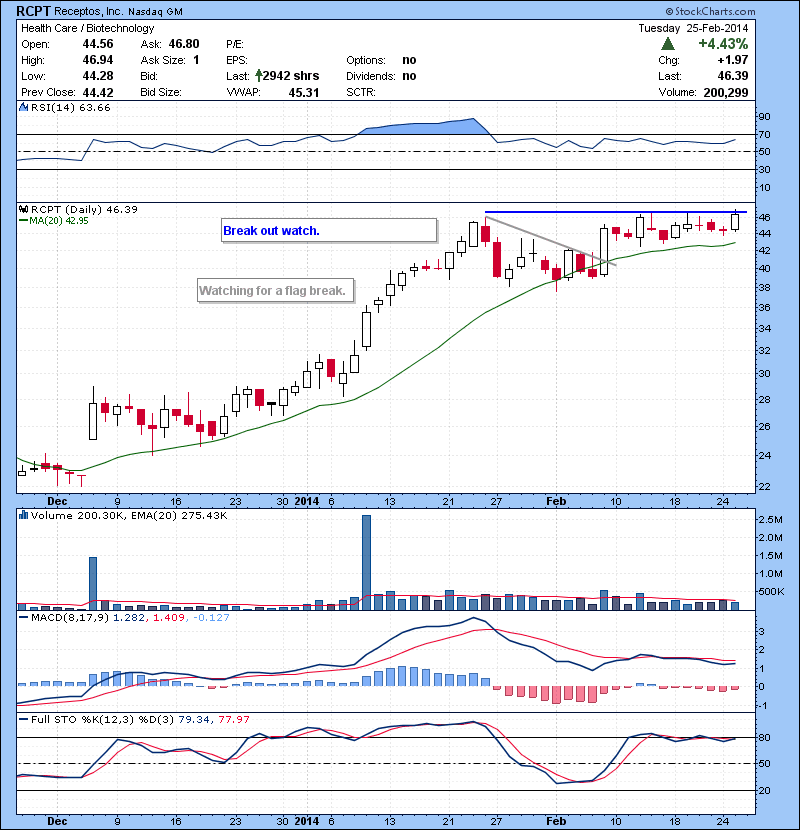Click the green up arrow beside 2942 shrs
Screen dimensions: 800x830
258,76
